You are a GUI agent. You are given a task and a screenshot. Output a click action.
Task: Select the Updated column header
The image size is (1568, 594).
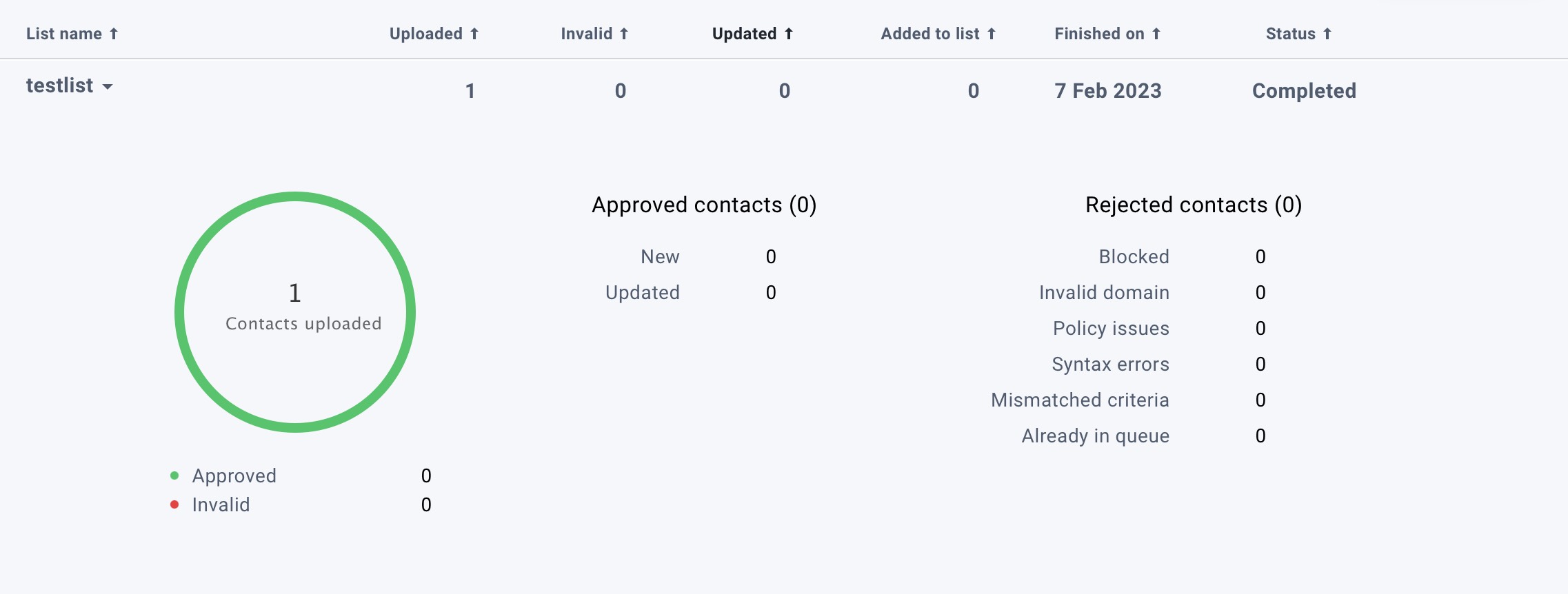[745, 33]
